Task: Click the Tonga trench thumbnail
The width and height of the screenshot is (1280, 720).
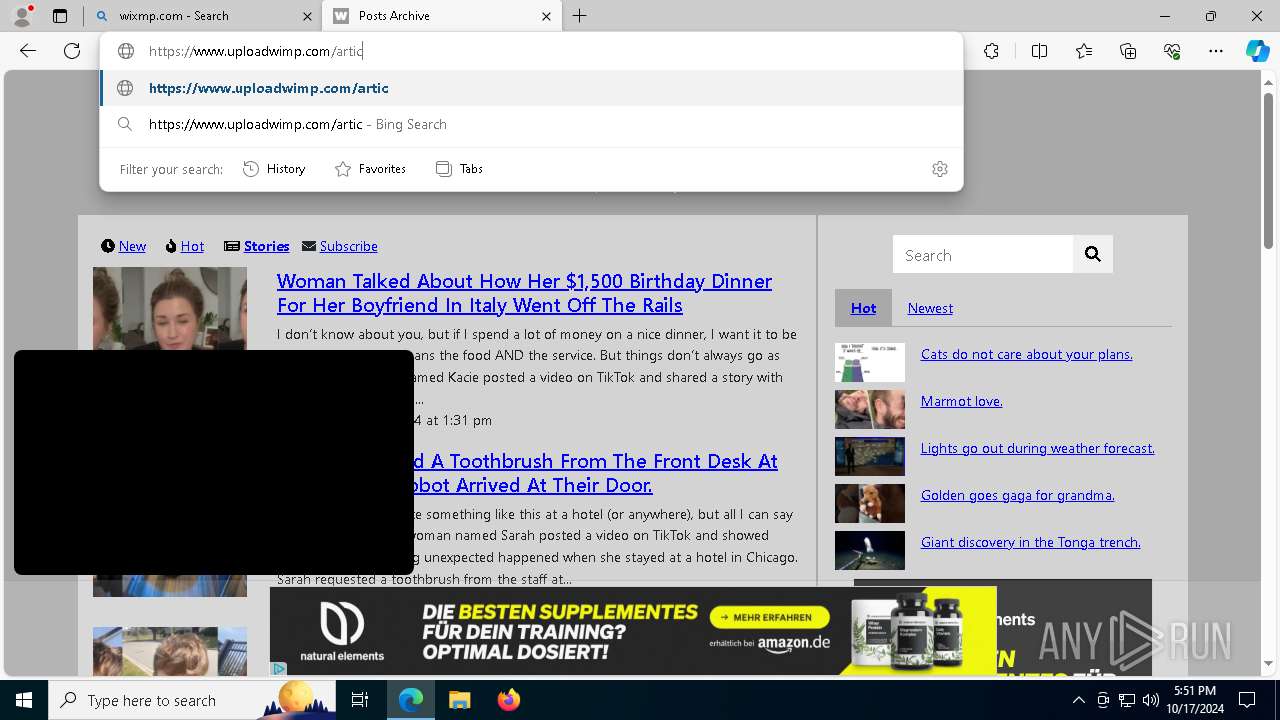Action: click(x=870, y=551)
